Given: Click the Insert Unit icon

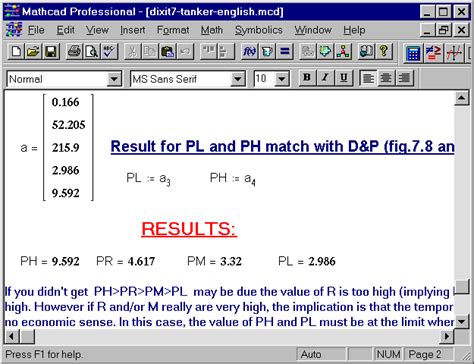Looking at the screenshot, I should tap(267, 52).
